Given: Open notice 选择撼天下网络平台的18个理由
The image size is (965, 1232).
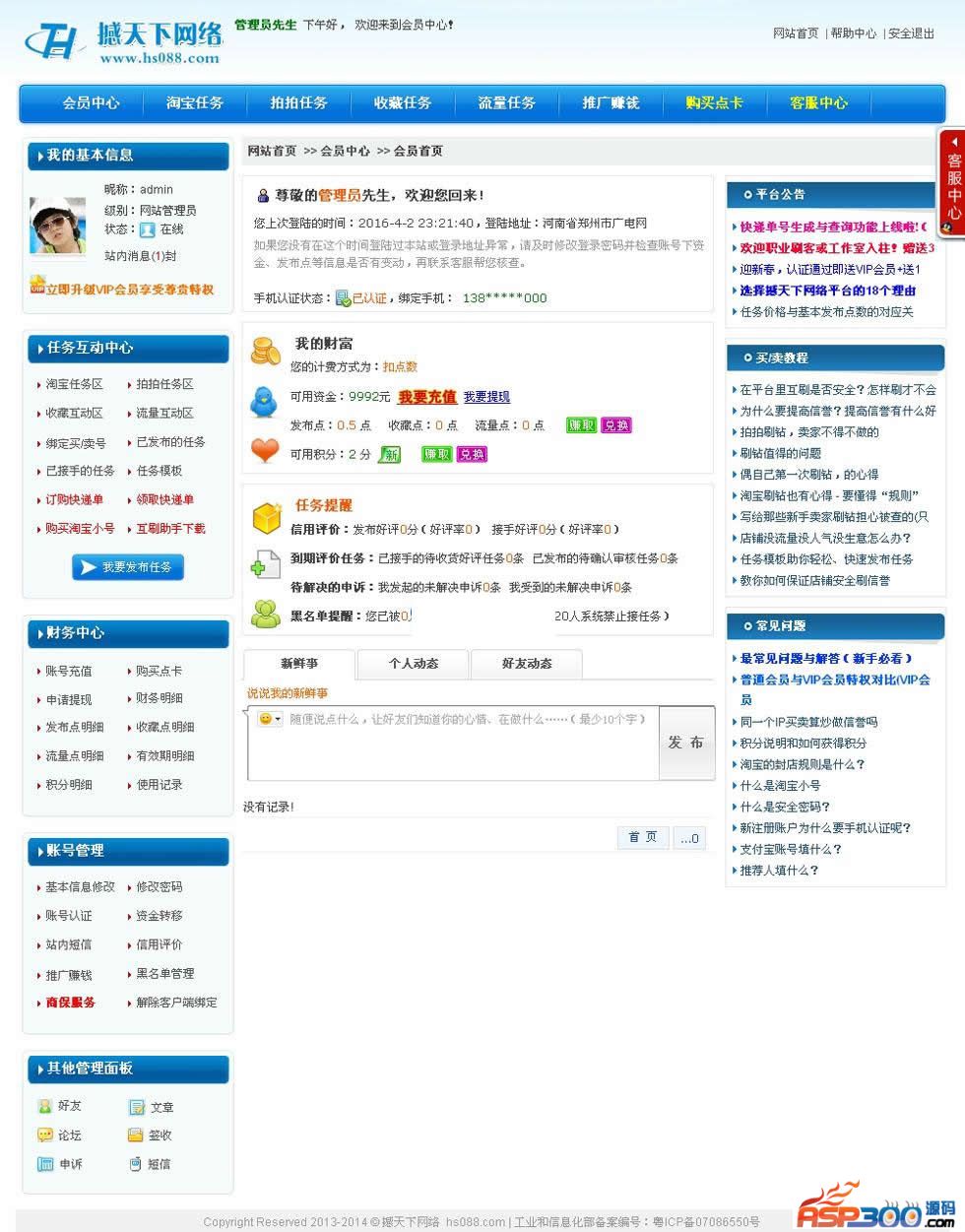Looking at the screenshot, I should [x=828, y=291].
